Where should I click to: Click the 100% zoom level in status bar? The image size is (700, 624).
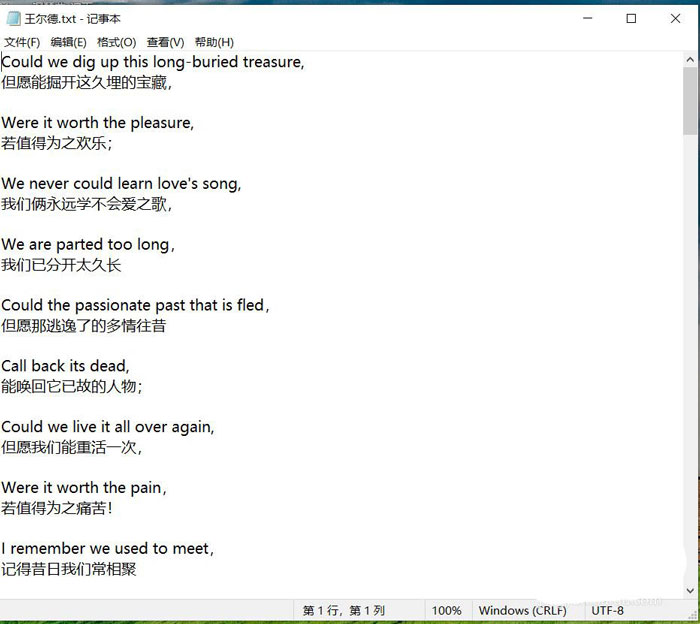[x=446, y=610]
